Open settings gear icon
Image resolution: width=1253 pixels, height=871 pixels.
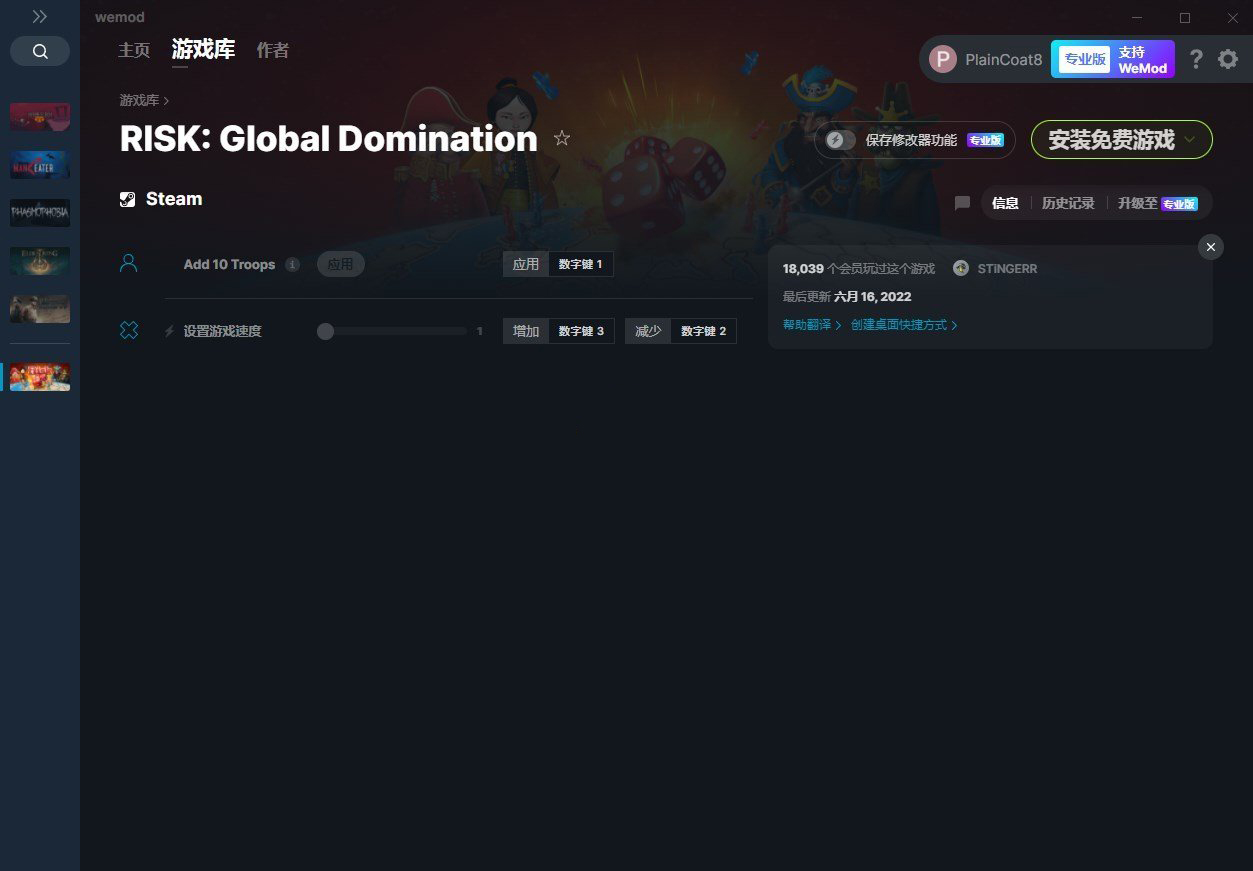tap(1228, 59)
